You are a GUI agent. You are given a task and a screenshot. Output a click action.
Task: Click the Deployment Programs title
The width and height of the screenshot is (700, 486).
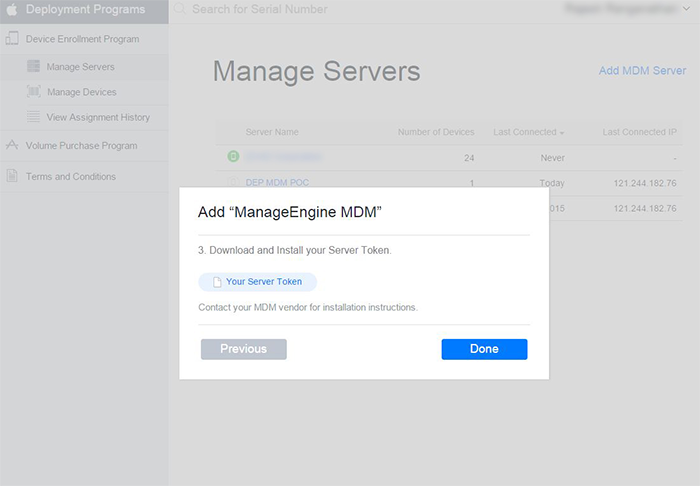point(85,9)
